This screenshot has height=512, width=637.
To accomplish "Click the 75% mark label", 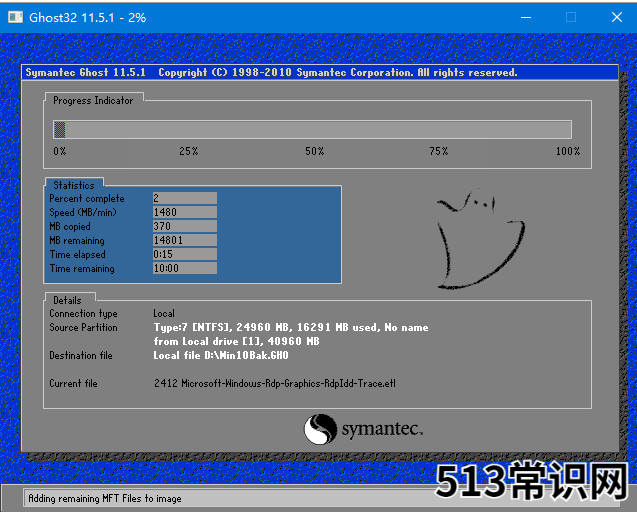I will point(439,151).
